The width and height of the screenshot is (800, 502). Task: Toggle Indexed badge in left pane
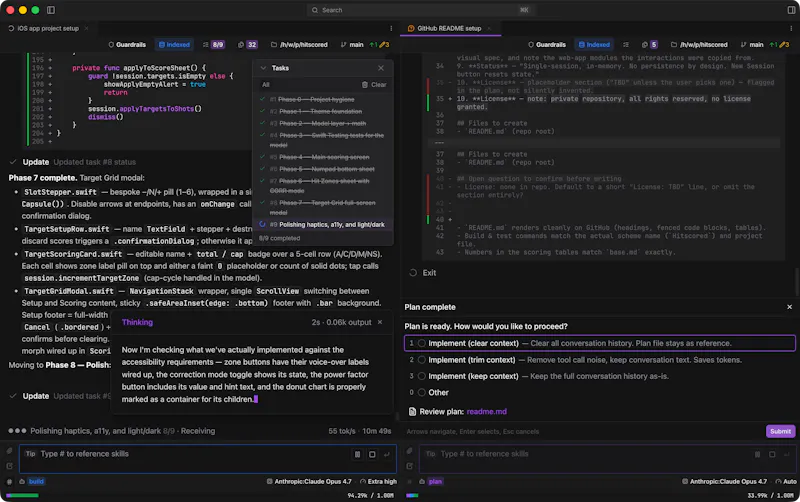[174, 45]
